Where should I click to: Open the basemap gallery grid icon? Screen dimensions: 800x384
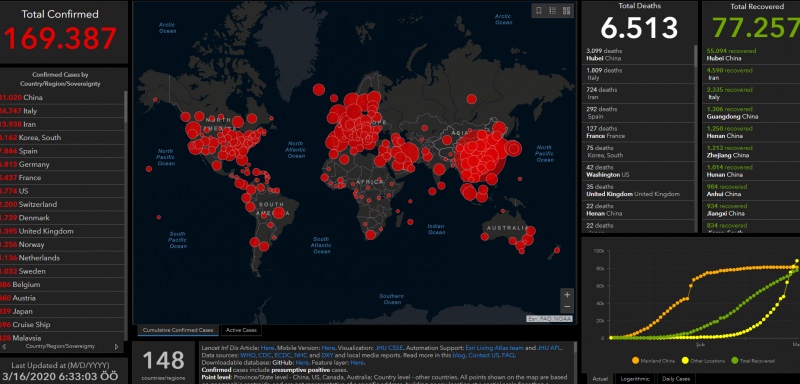coord(566,10)
